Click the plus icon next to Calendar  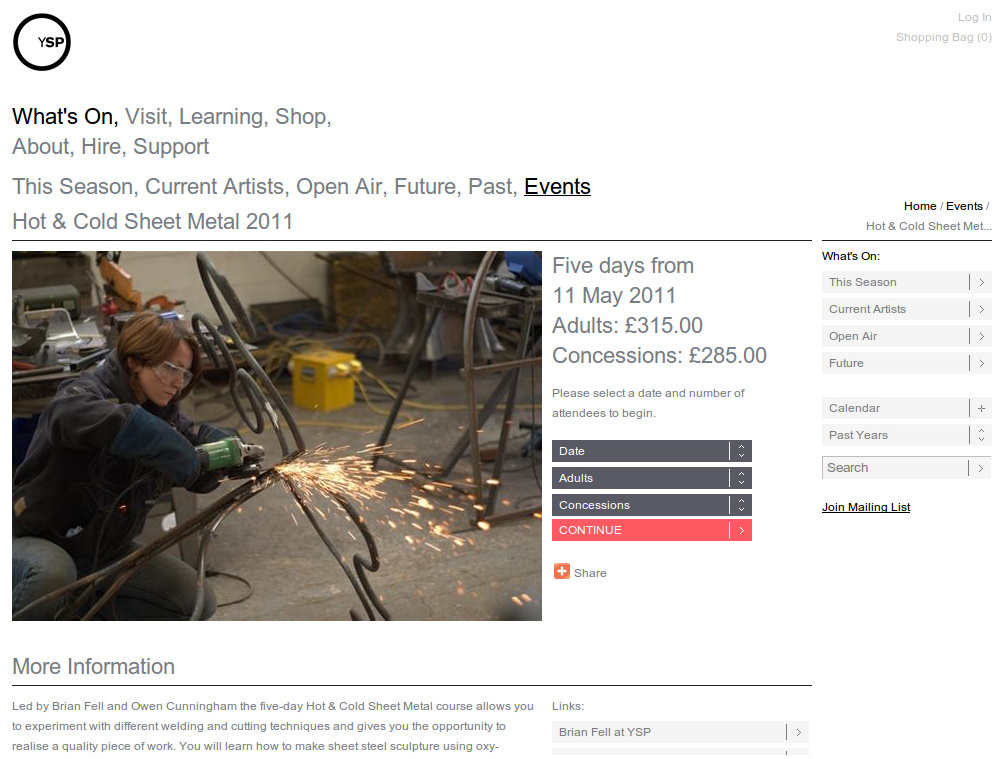[982, 409]
